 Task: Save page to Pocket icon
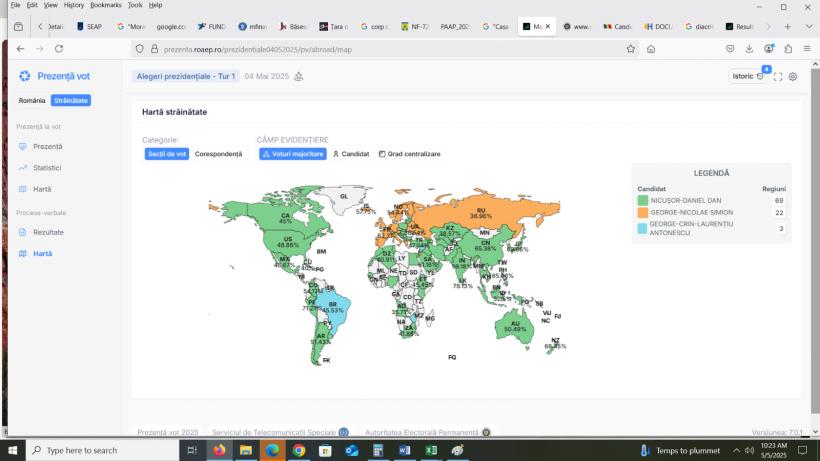tap(730, 49)
